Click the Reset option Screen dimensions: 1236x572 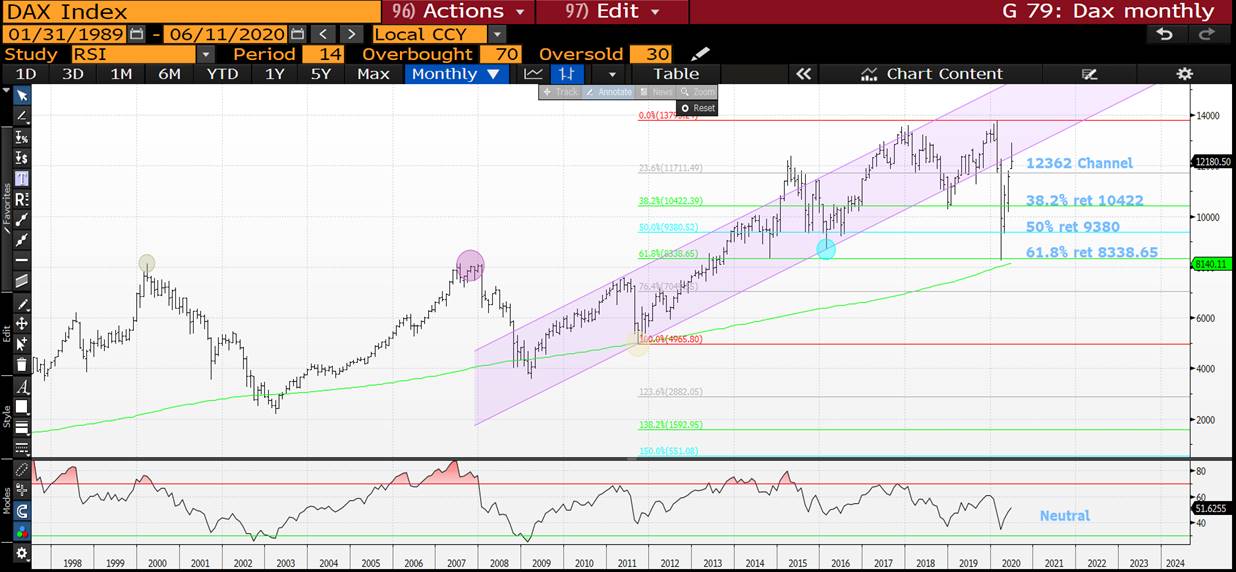[x=698, y=108]
